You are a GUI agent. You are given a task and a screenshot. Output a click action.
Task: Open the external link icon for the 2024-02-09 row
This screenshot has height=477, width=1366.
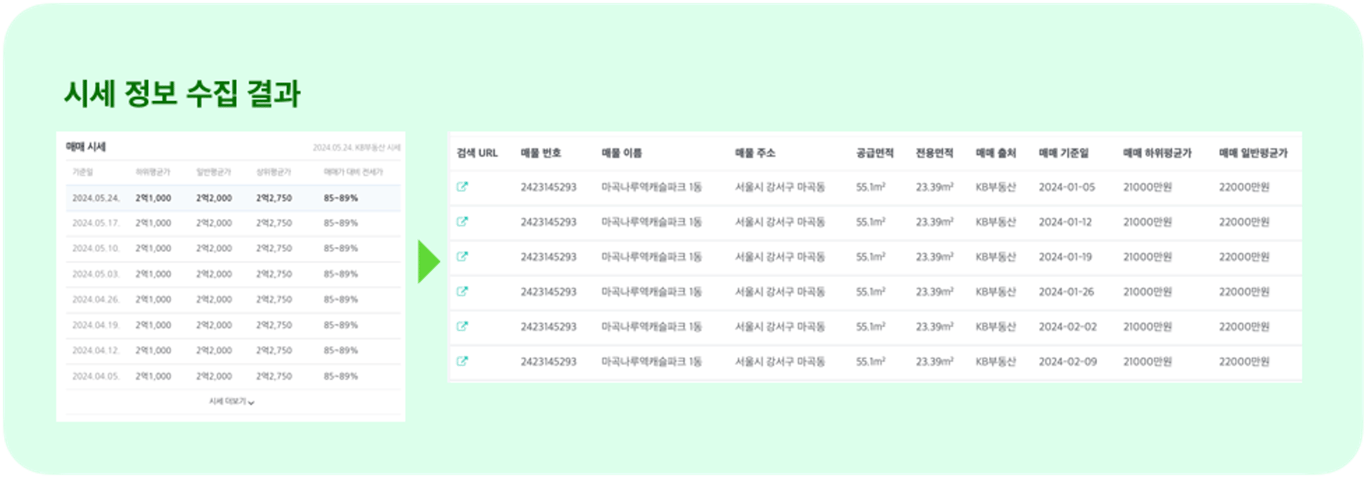pyautogui.click(x=462, y=361)
